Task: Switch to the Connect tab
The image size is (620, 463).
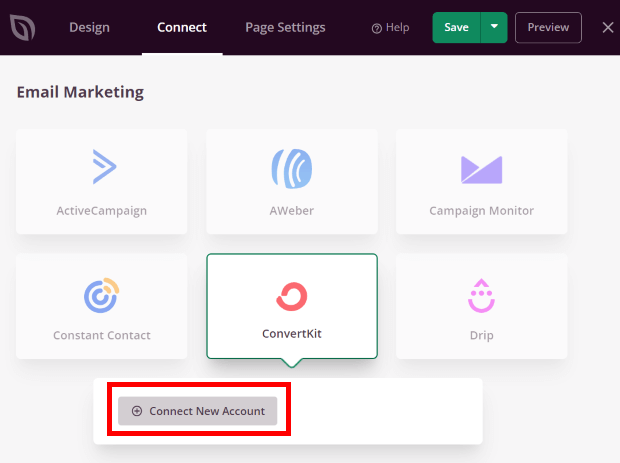Action: point(182,27)
